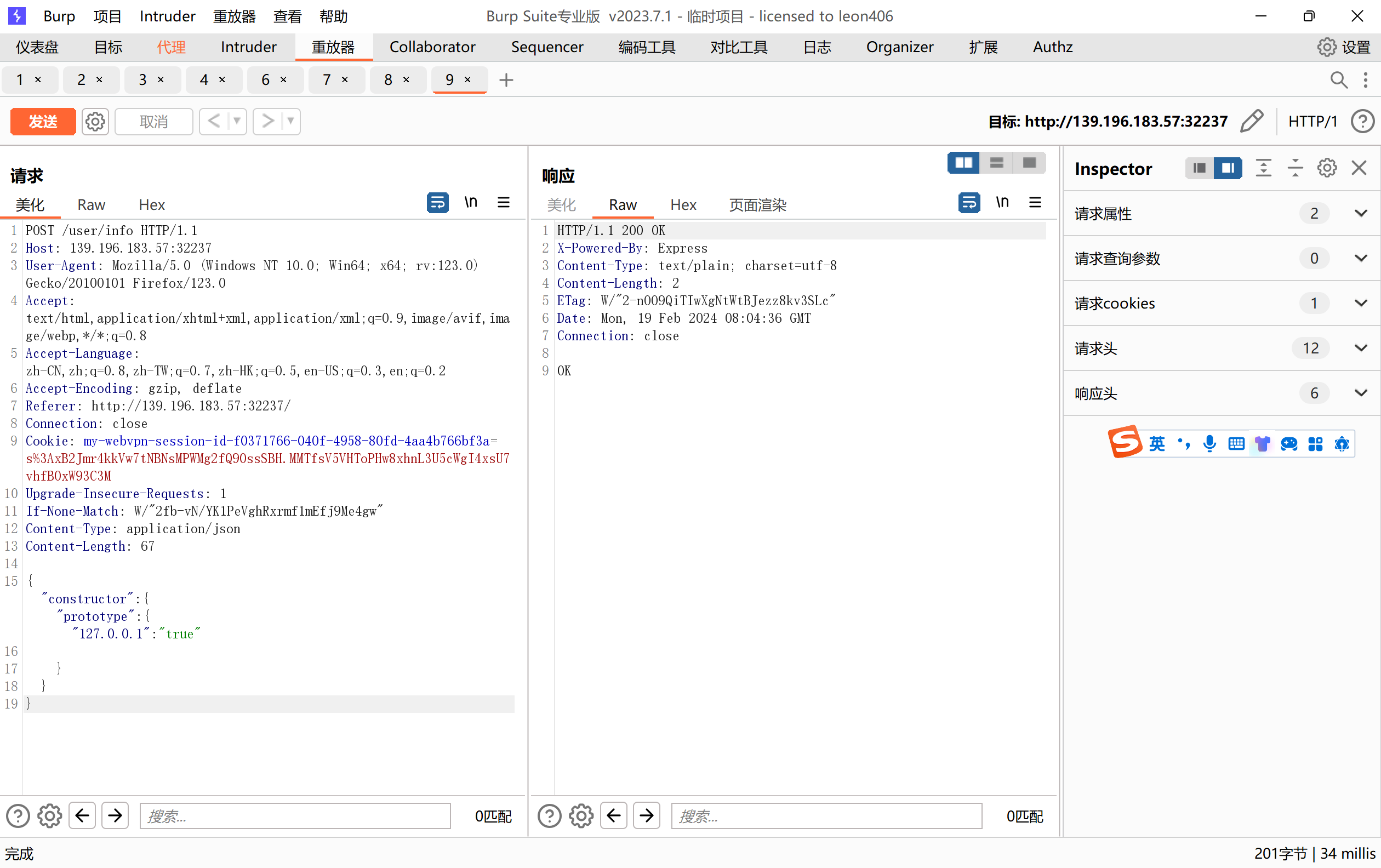Click Sogou input method S logo
The height and width of the screenshot is (868, 1381).
(1125, 442)
